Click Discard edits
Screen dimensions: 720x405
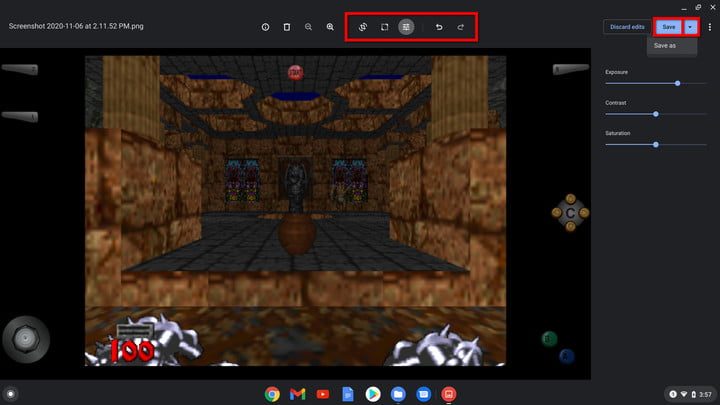(x=626, y=27)
